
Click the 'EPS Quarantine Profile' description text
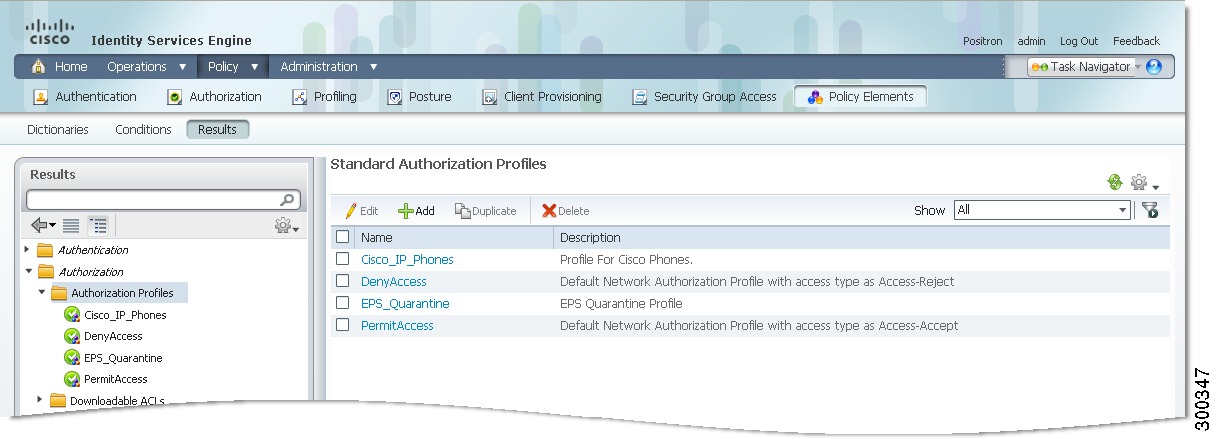tap(621, 304)
